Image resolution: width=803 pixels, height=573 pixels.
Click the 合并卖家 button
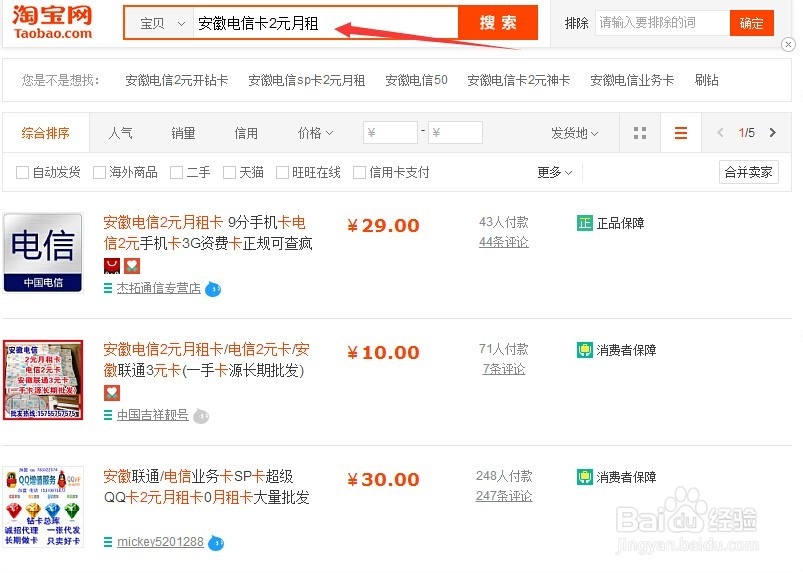[x=748, y=172]
